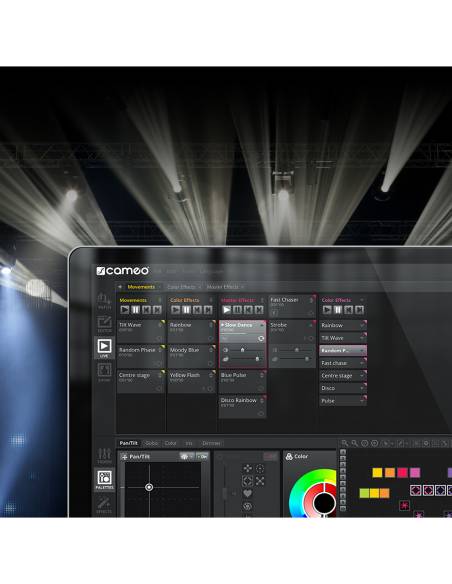
Task: Trigger the Disco Rainbow cue
Action: 243,406
